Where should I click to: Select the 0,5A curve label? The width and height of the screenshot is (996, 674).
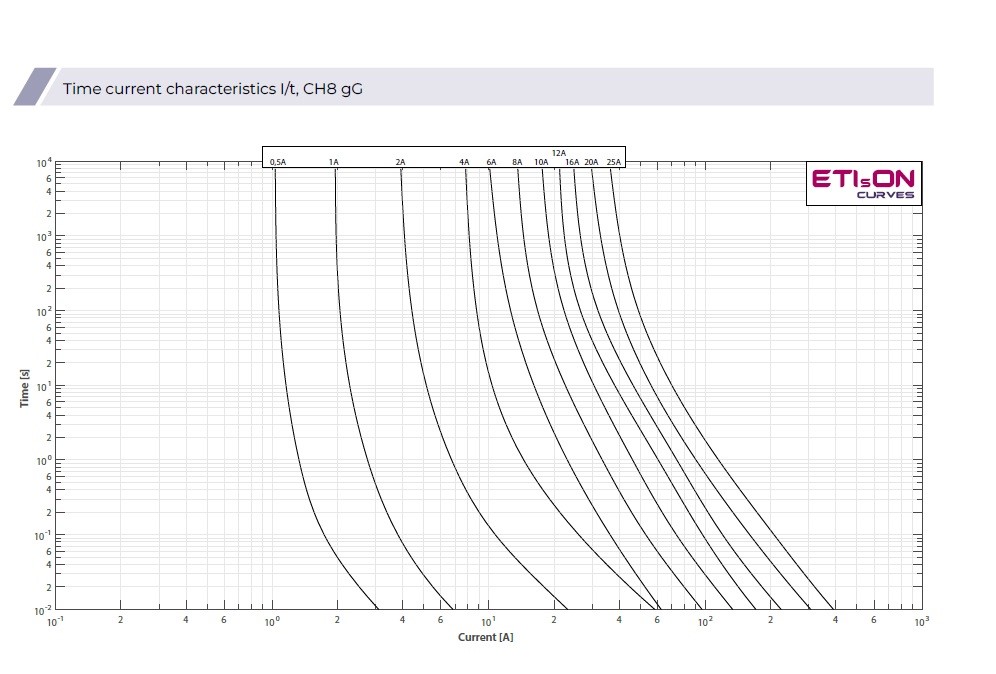click(x=278, y=162)
